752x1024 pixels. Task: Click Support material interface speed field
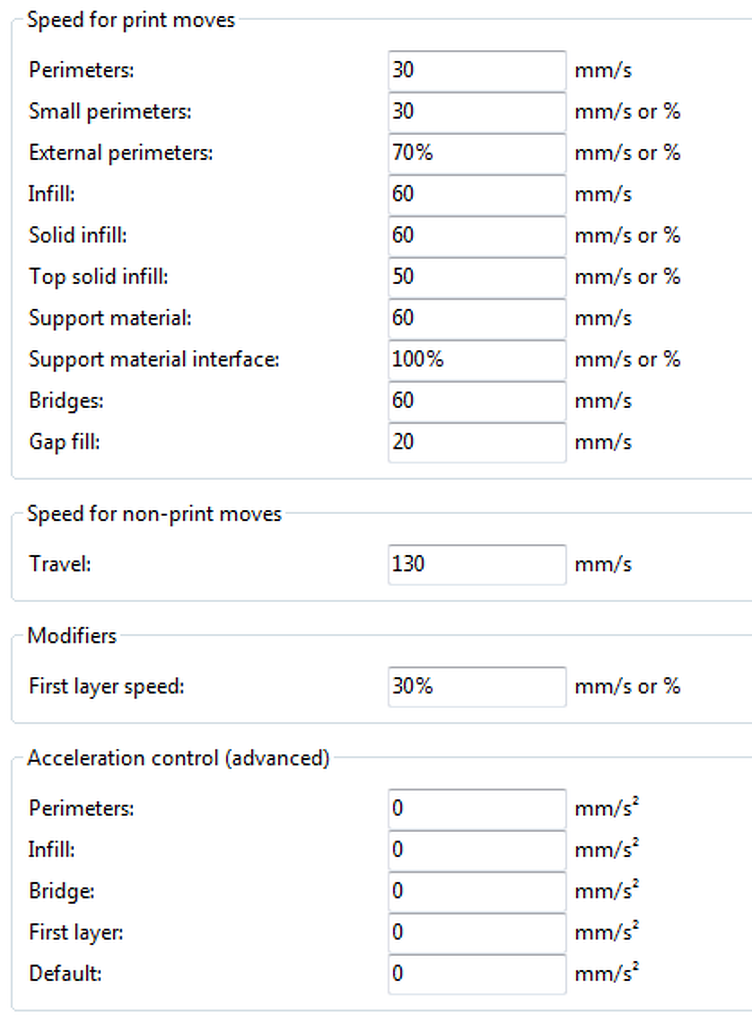pyautogui.click(x=477, y=360)
